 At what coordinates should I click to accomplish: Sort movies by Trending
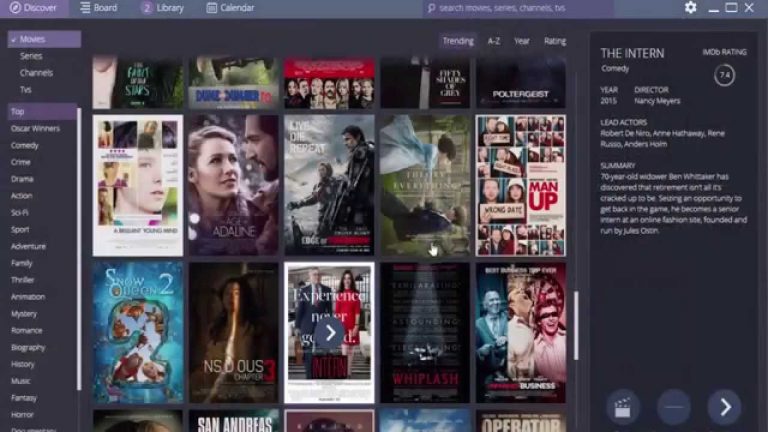[458, 41]
